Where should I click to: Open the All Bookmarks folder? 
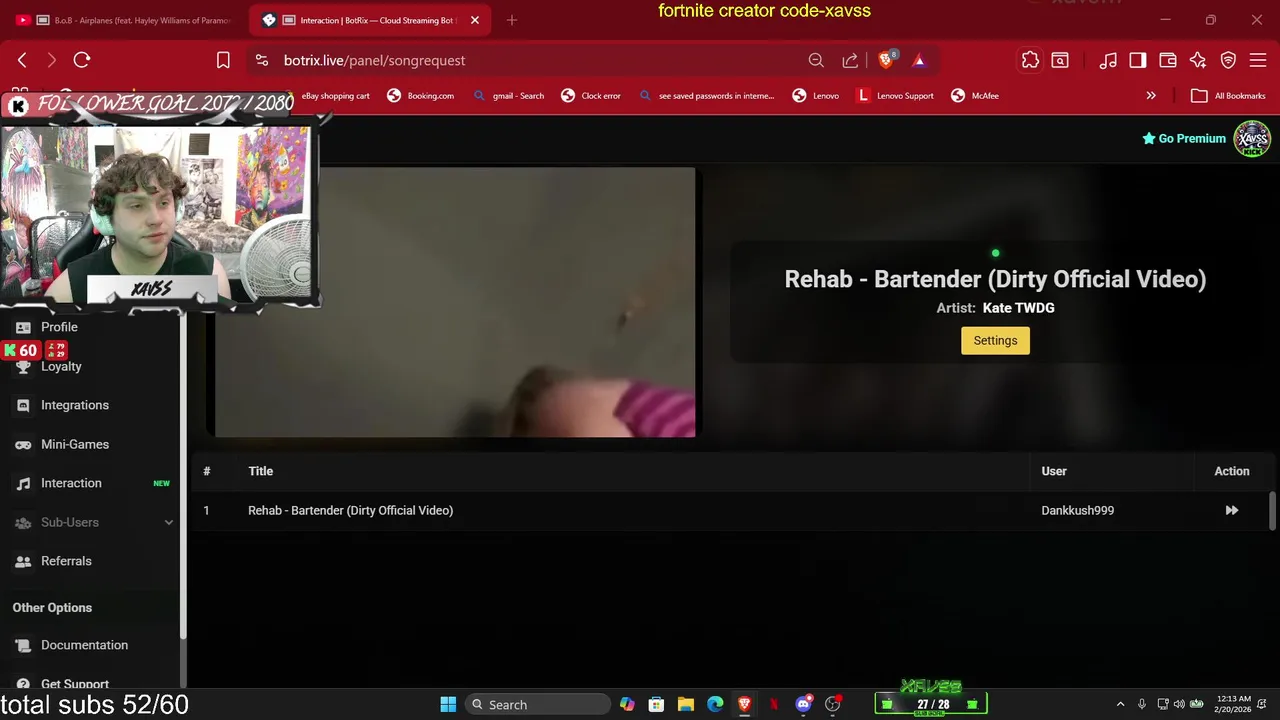[x=1229, y=96]
